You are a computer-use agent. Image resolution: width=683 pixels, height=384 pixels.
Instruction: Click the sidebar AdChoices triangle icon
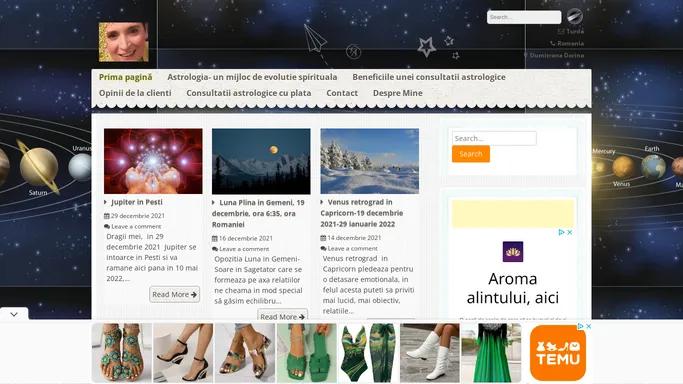[x=561, y=232]
